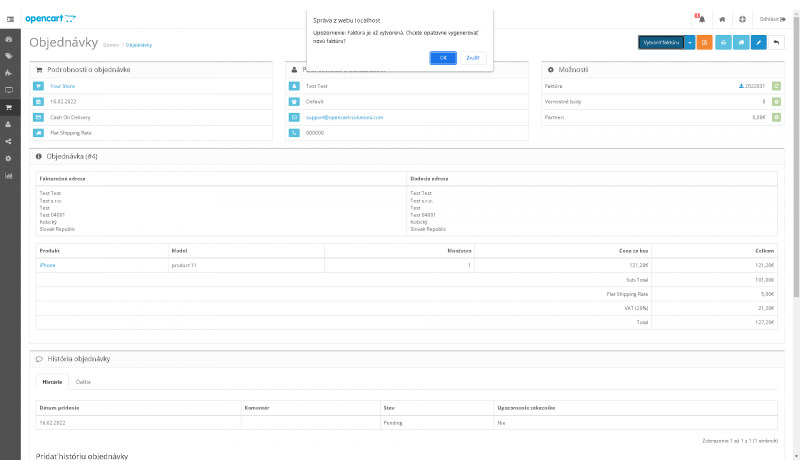Select the História tab
Screen dimensions: 800x470
coord(52,382)
